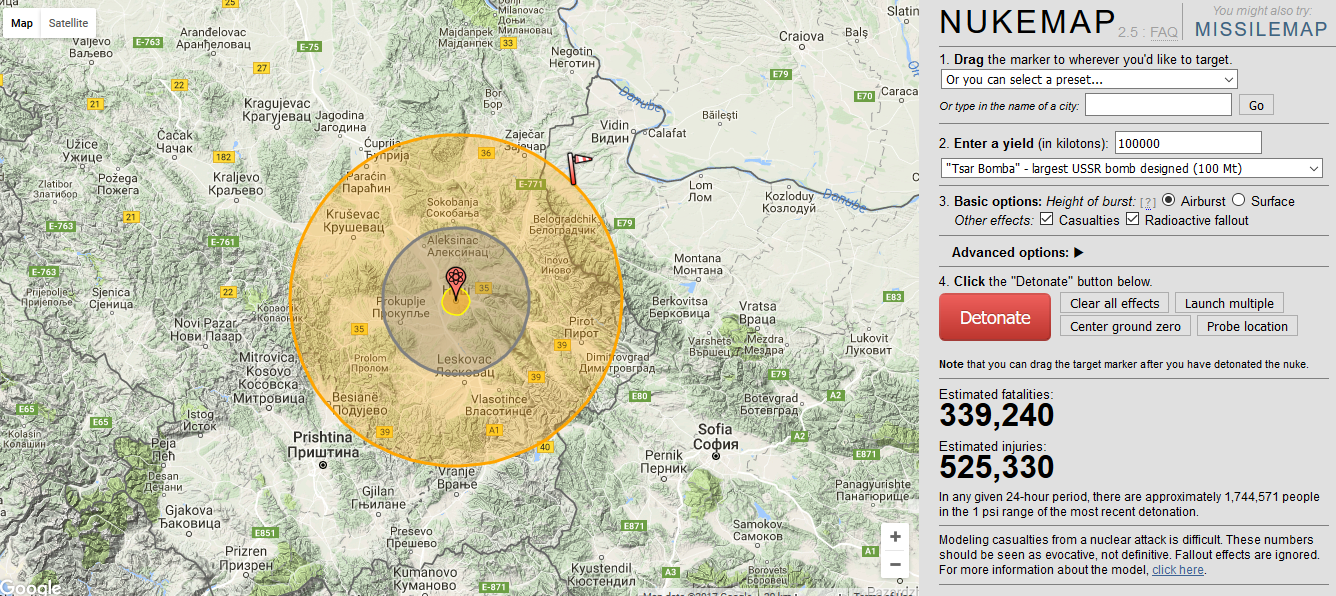Zoom out the map with minus button
The width and height of the screenshot is (1336, 596).
click(x=894, y=565)
